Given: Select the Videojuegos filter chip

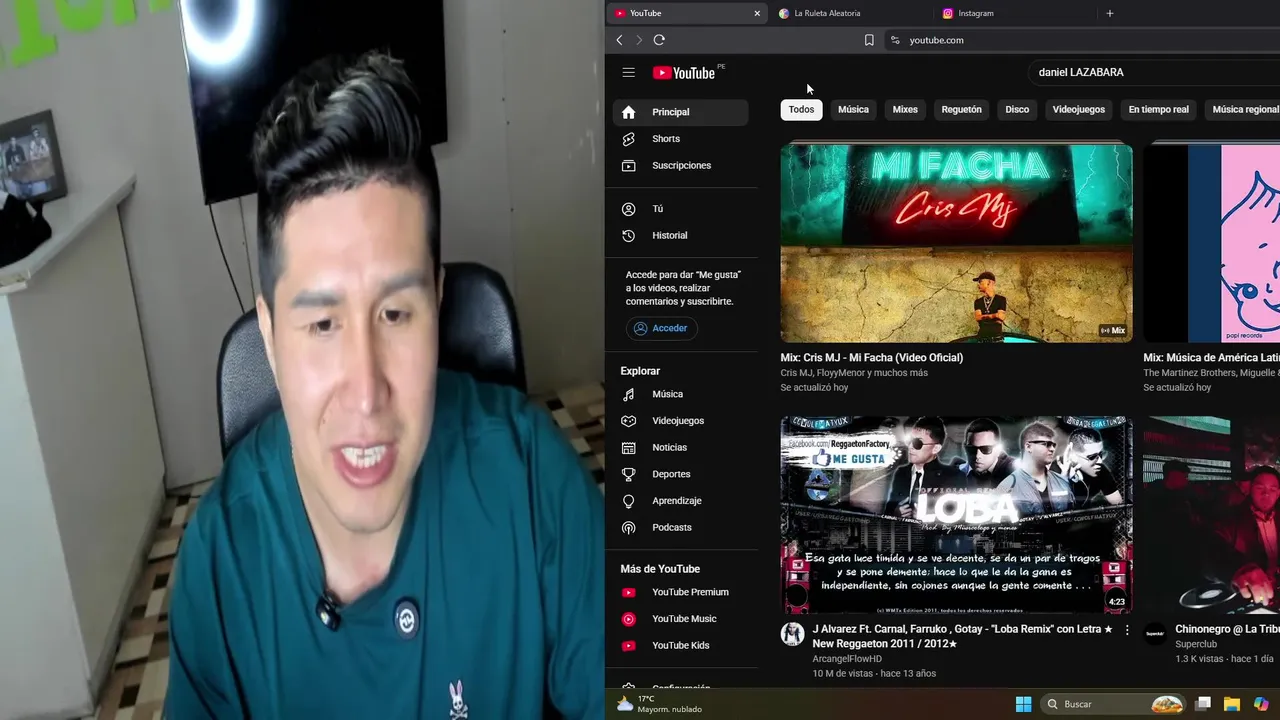Looking at the screenshot, I should coord(1078,109).
